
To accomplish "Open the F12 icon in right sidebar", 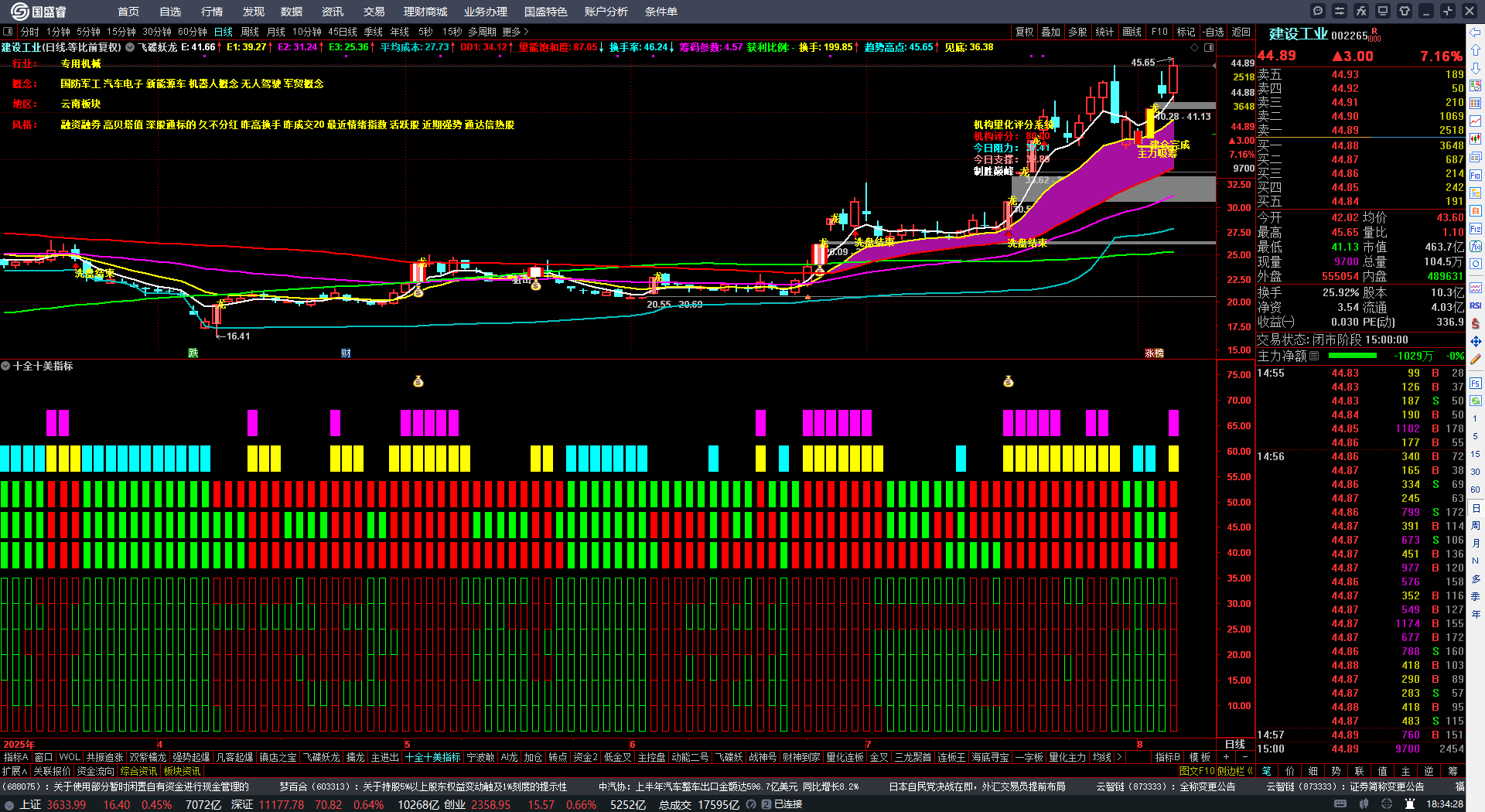I will pos(1476,229).
